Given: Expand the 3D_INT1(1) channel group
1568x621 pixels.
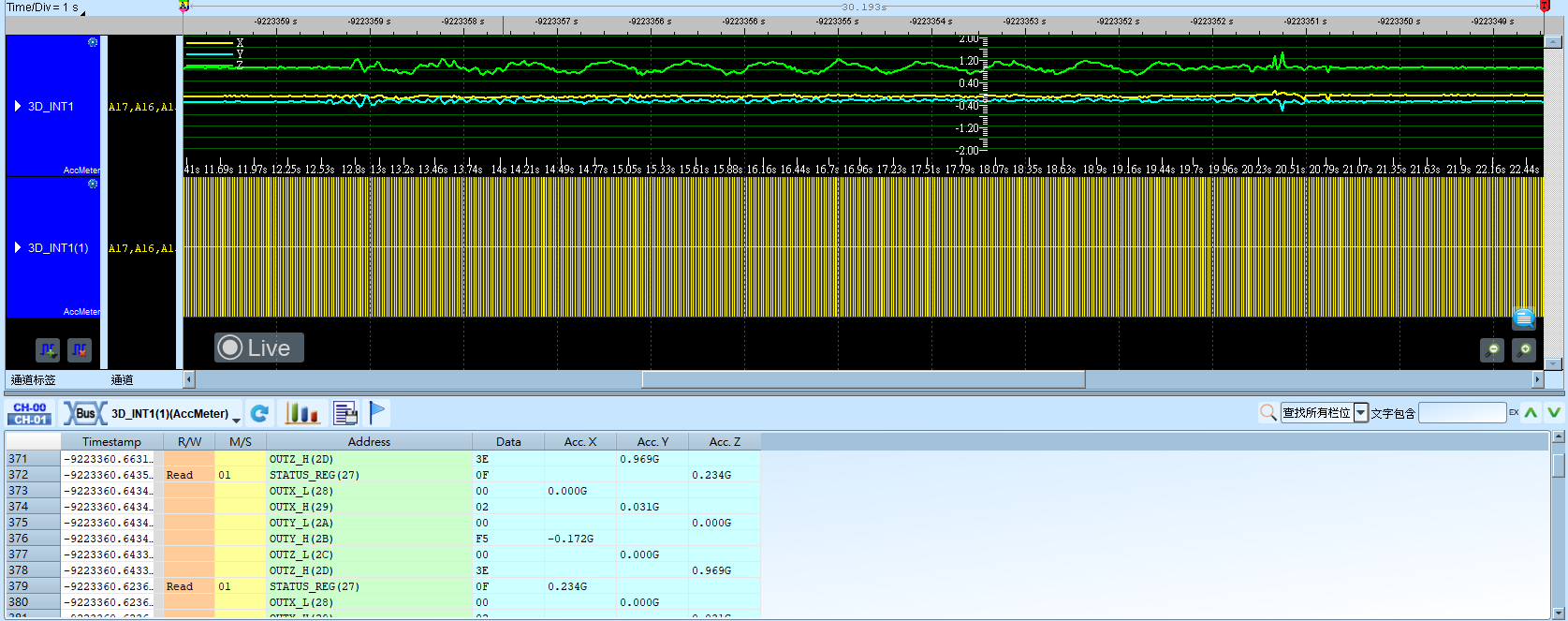Looking at the screenshot, I should pyautogui.click(x=18, y=247).
